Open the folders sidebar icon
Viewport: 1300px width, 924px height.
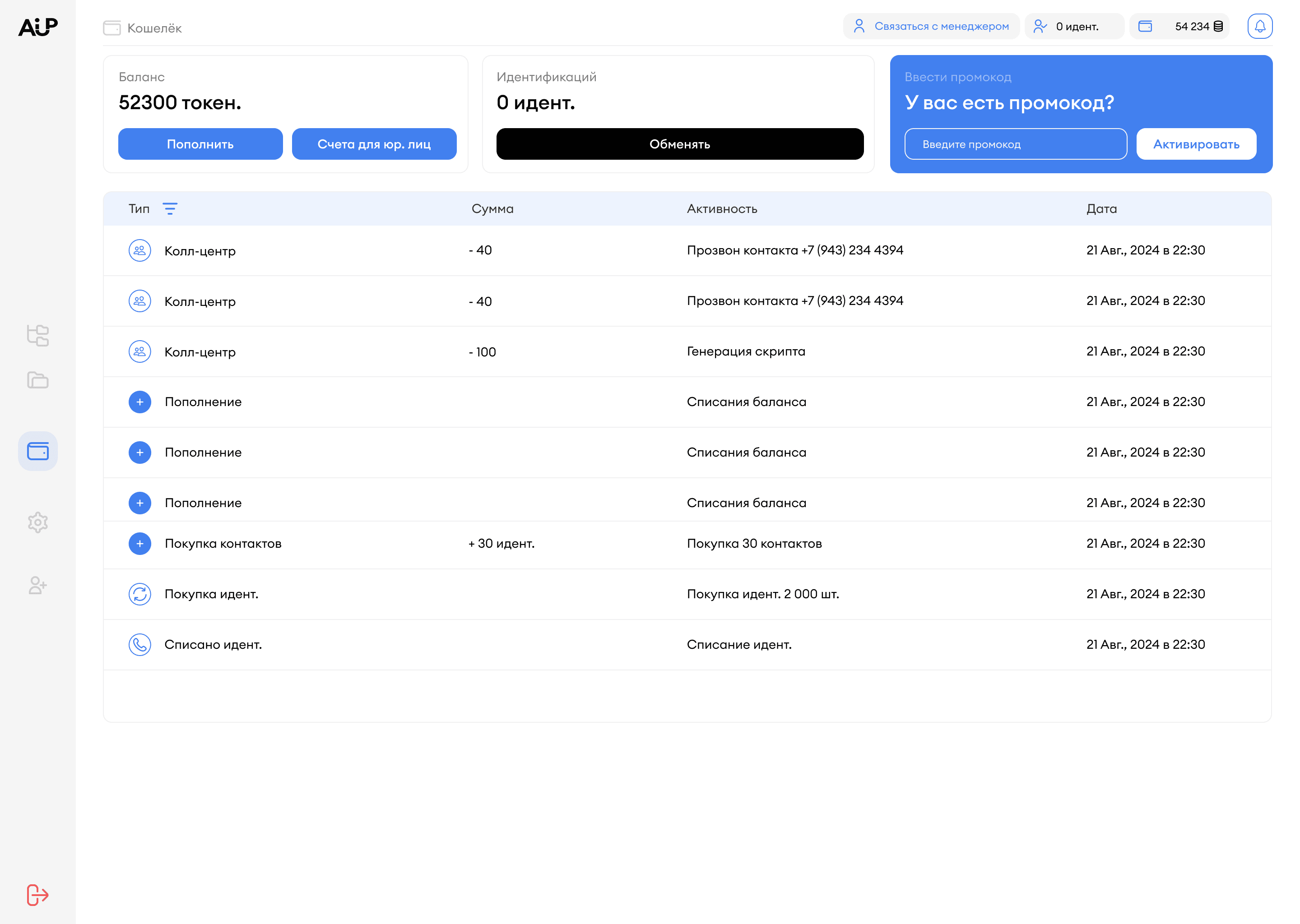point(37,380)
